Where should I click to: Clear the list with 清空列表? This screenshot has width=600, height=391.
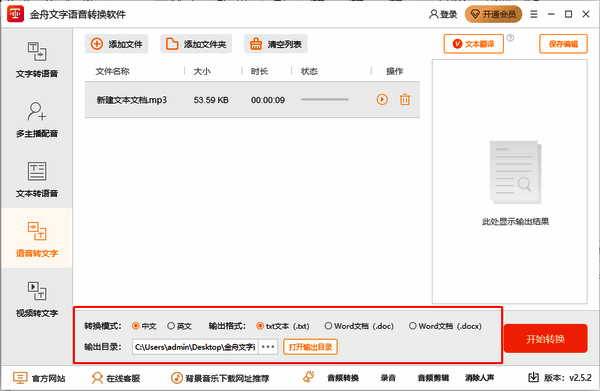click(276, 44)
